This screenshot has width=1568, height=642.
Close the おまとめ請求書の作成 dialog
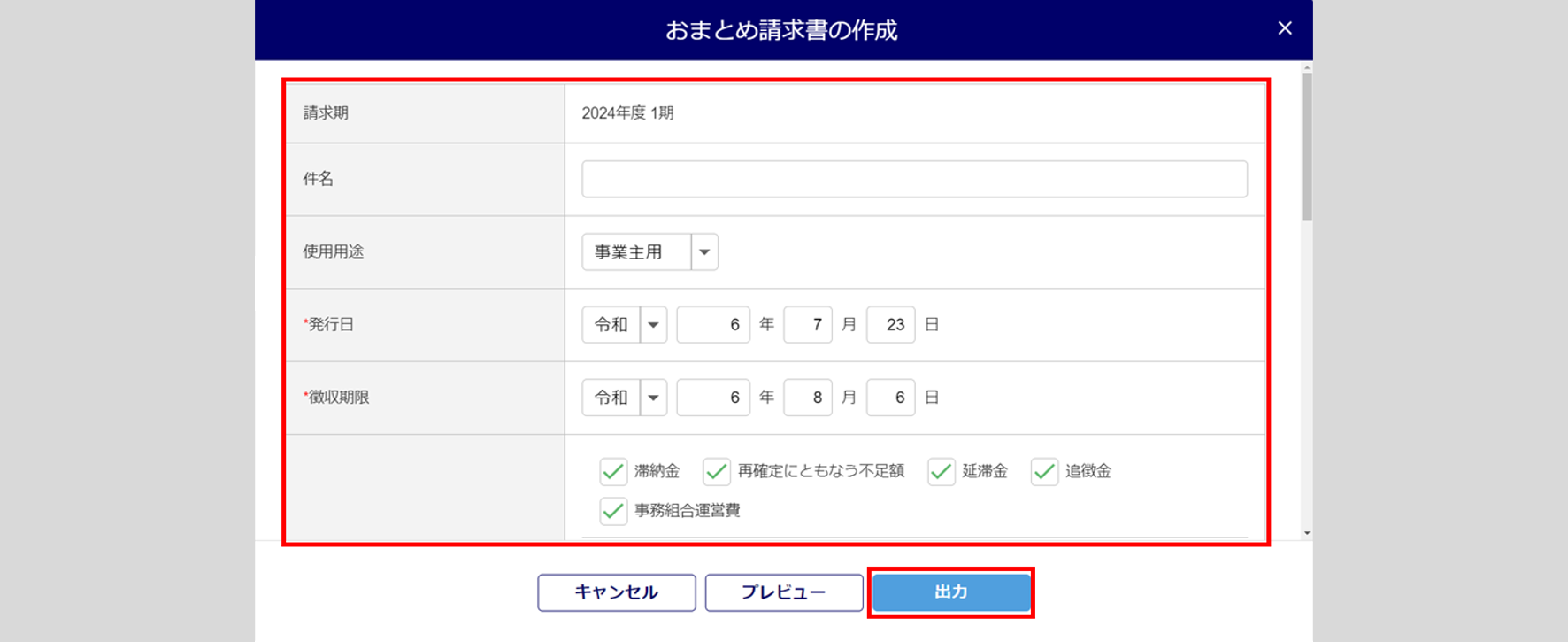[x=1285, y=28]
